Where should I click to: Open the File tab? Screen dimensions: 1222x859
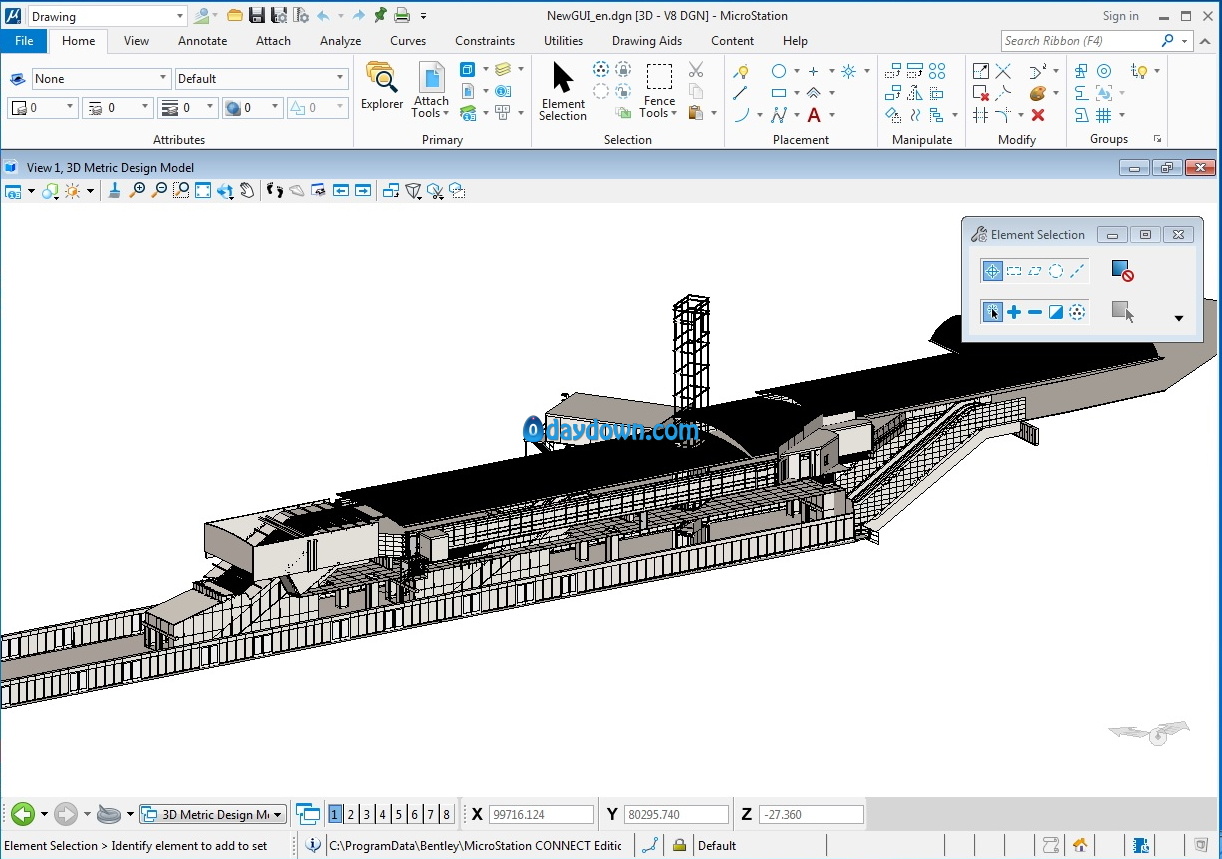[x=24, y=41]
